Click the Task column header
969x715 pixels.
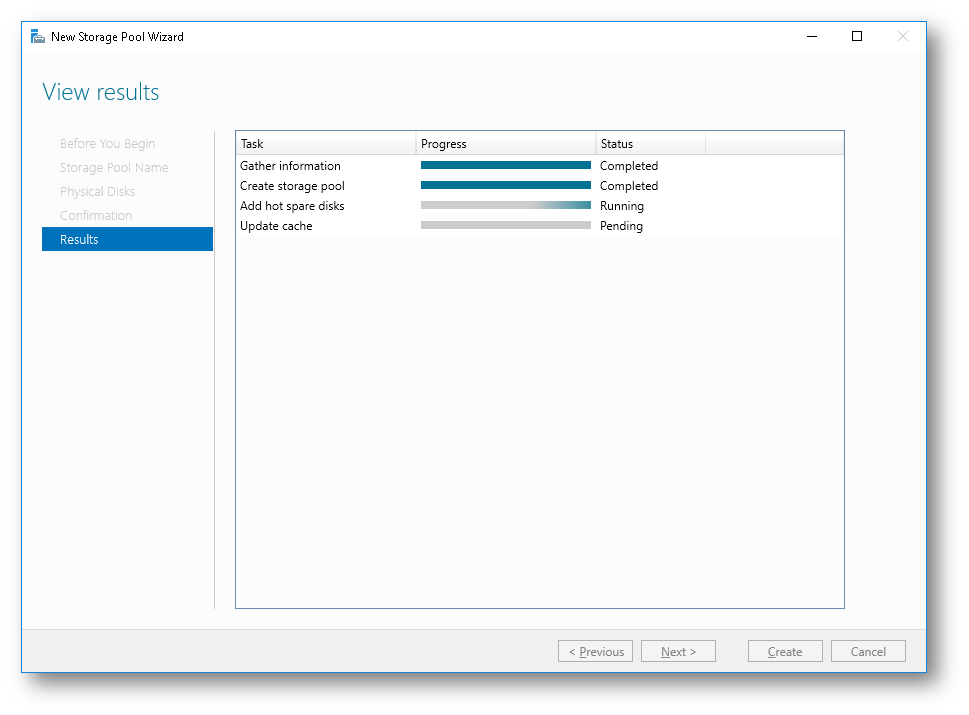251,143
